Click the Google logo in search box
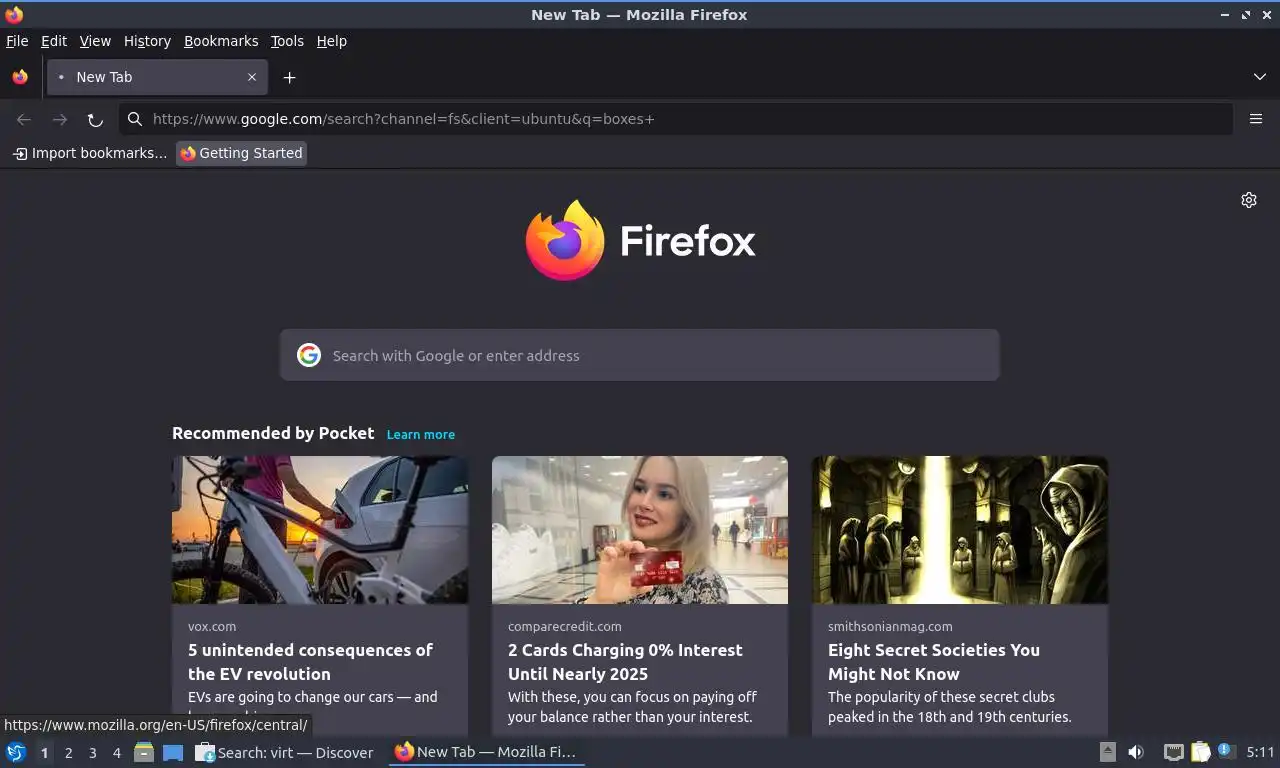This screenshot has width=1280, height=768. tap(309, 355)
